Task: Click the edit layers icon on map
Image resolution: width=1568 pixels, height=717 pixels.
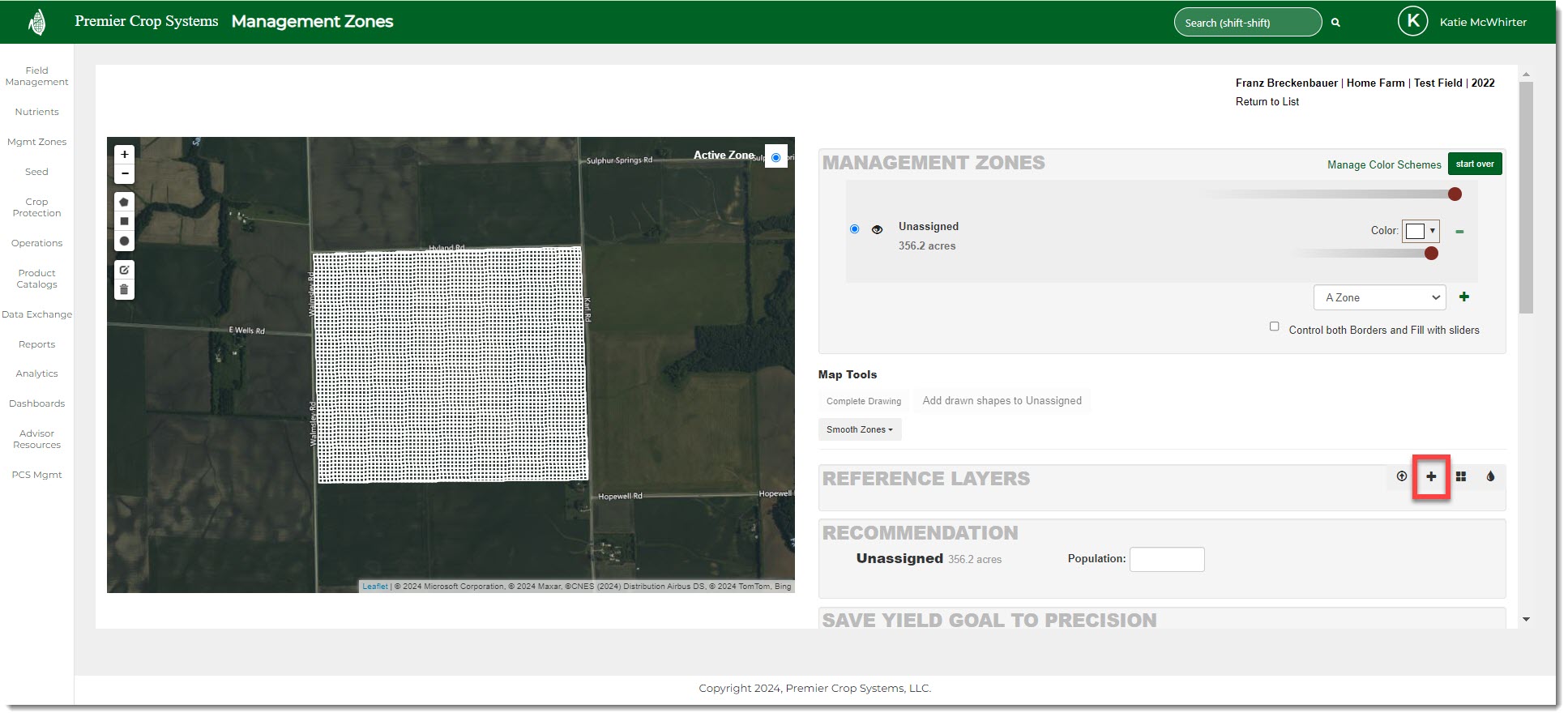Action: tap(124, 270)
